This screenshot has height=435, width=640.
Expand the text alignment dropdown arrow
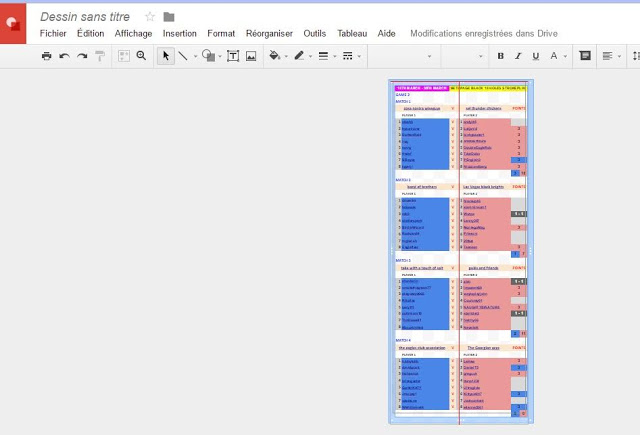pyautogui.click(x=619, y=56)
